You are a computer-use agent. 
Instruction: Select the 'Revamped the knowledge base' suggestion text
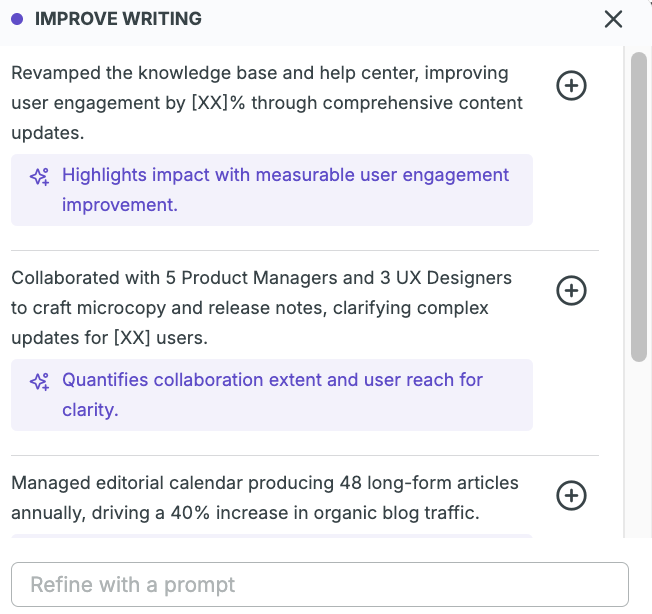point(260,102)
